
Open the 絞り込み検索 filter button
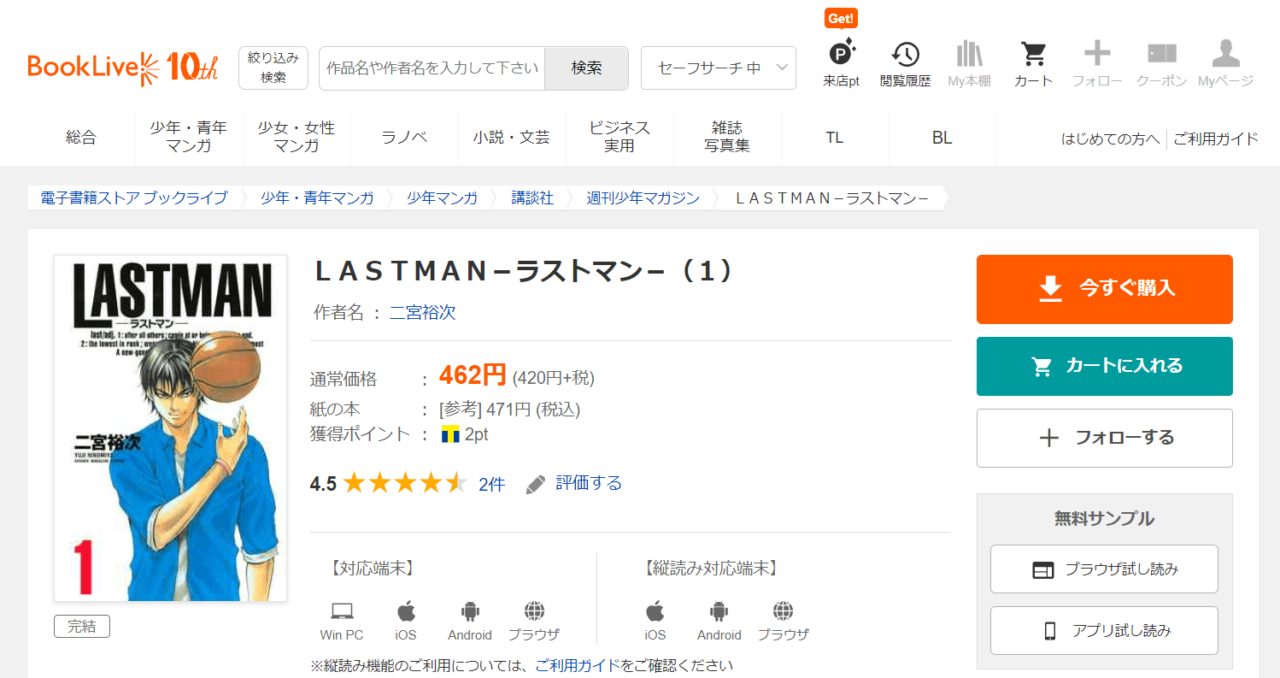273,68
